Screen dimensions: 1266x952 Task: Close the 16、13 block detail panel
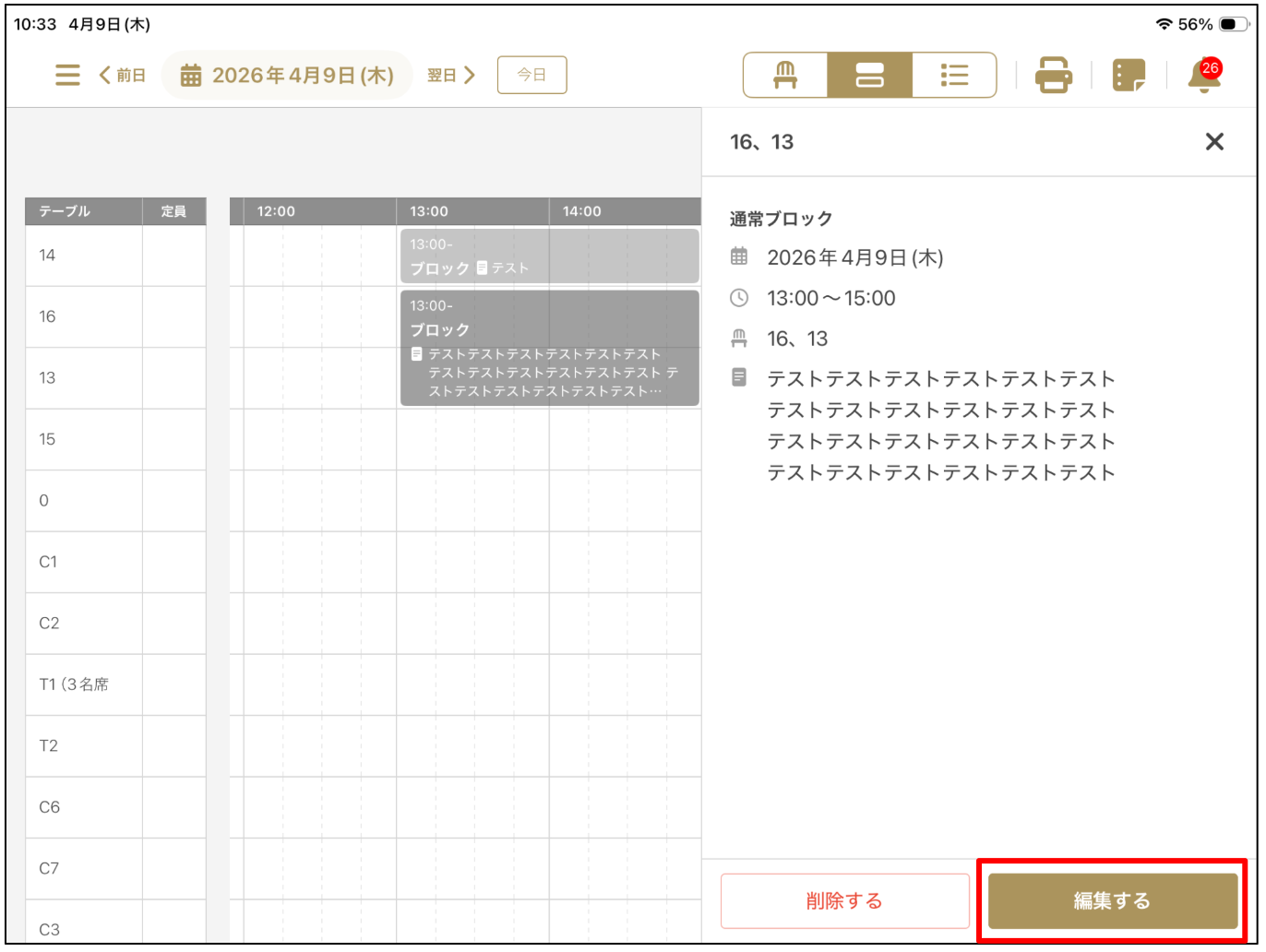(1214, 141)
